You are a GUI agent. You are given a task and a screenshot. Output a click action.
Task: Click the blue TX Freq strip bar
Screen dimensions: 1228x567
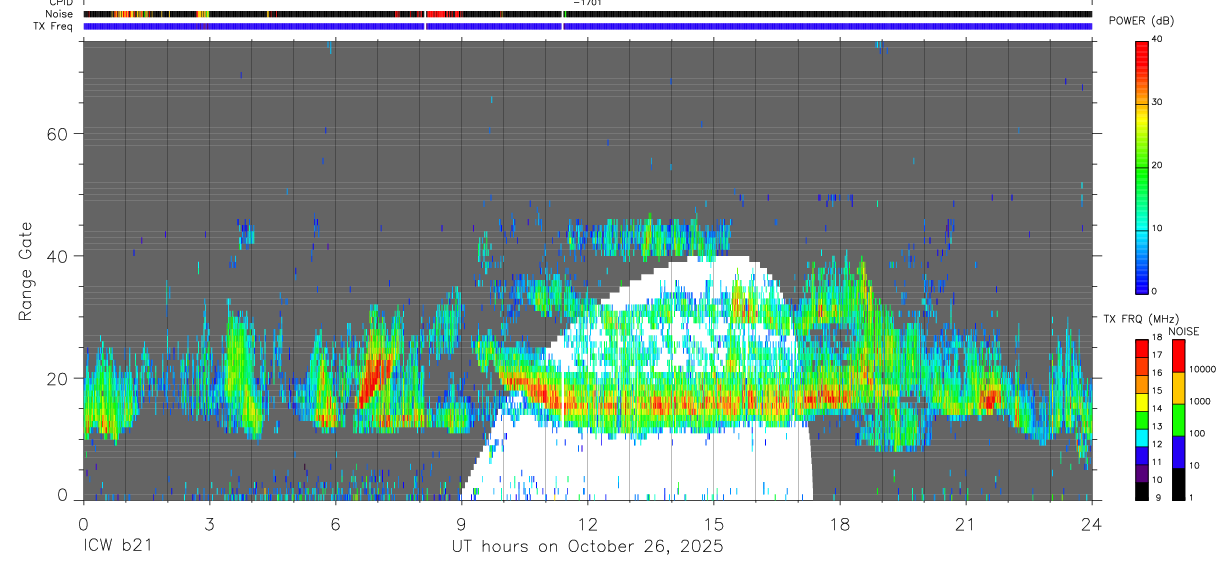[587, 26]
